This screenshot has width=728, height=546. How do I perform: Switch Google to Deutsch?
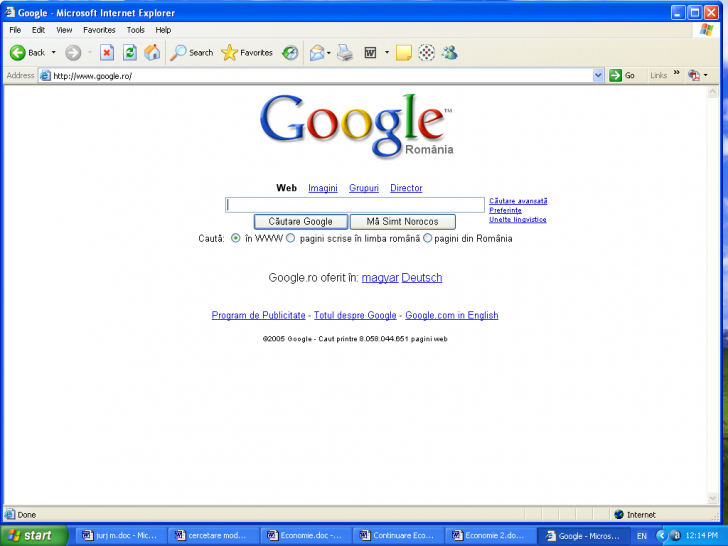(422, 278)
